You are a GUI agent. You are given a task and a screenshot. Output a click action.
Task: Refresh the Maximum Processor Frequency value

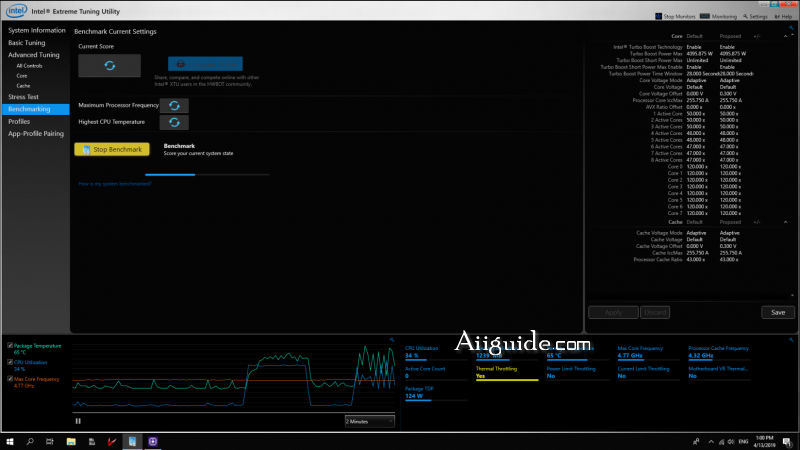[174, 106]
